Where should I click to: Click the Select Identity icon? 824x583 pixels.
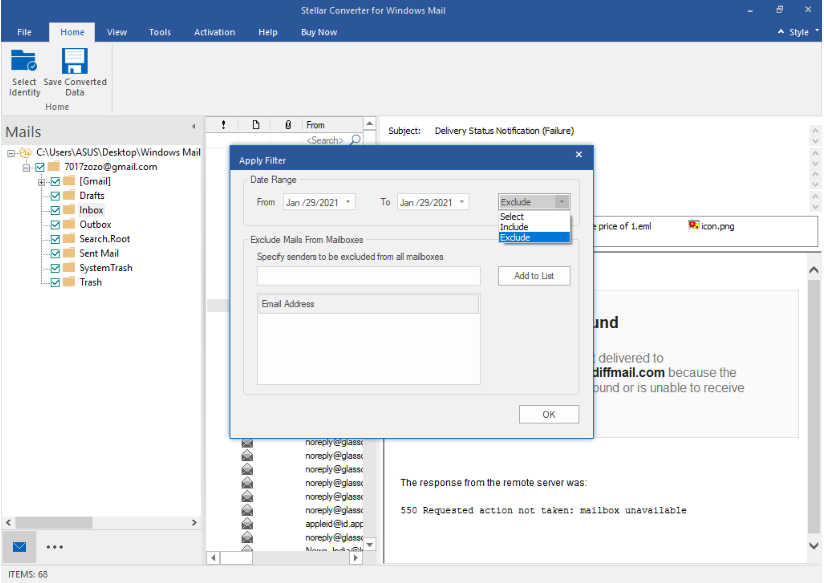24,60
